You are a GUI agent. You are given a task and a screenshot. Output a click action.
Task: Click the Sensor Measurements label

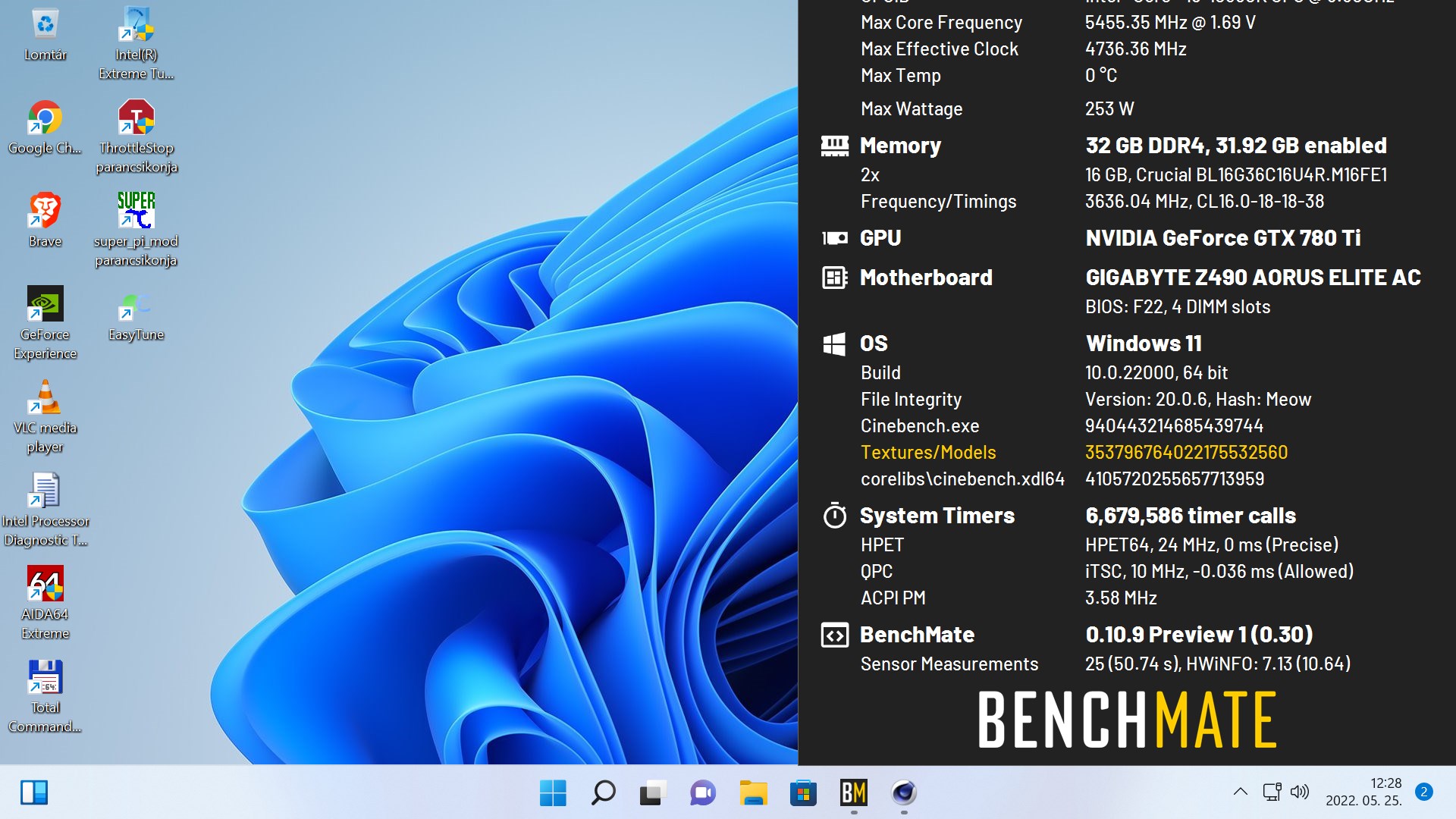pyautogui.click(x=949, y=664)
